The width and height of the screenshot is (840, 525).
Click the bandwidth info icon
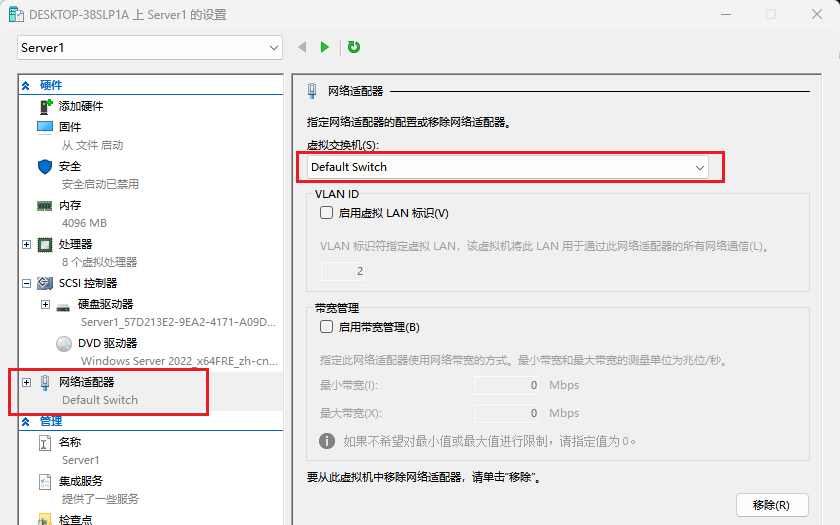point(327,441)
